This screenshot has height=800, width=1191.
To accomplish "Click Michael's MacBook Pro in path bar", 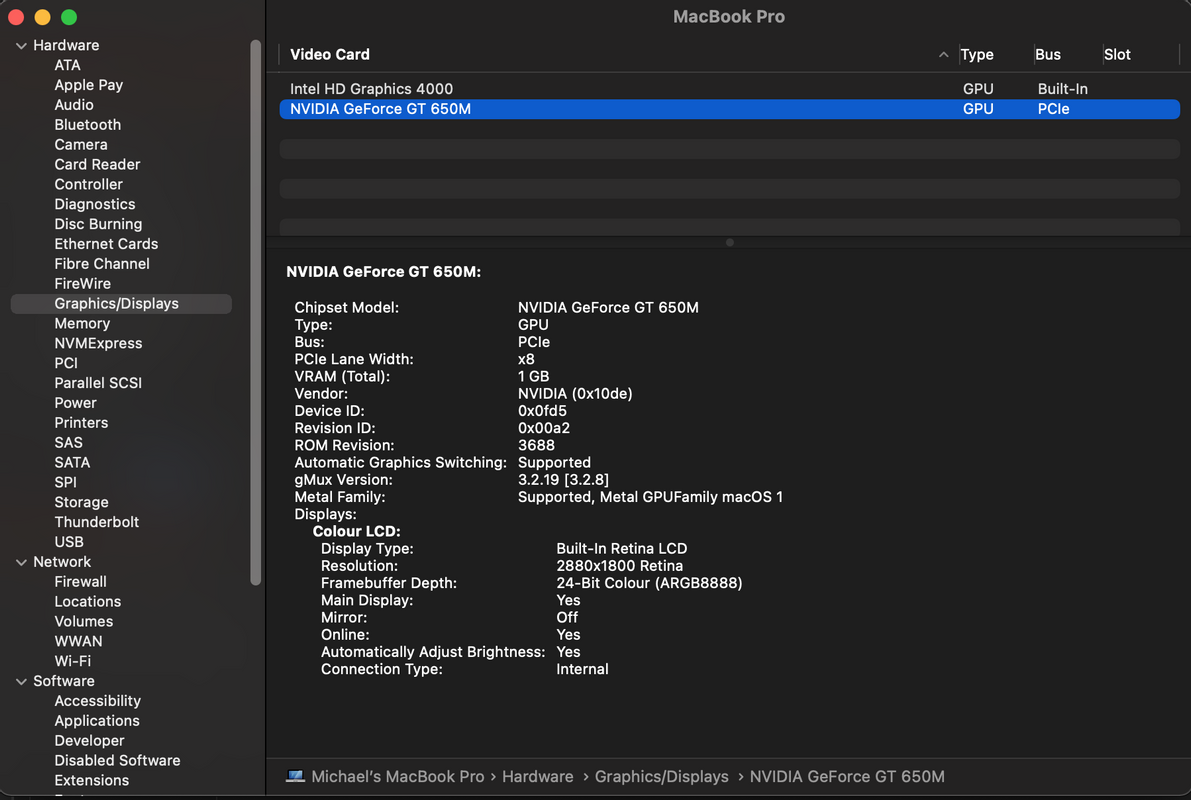I will point(397,776).
